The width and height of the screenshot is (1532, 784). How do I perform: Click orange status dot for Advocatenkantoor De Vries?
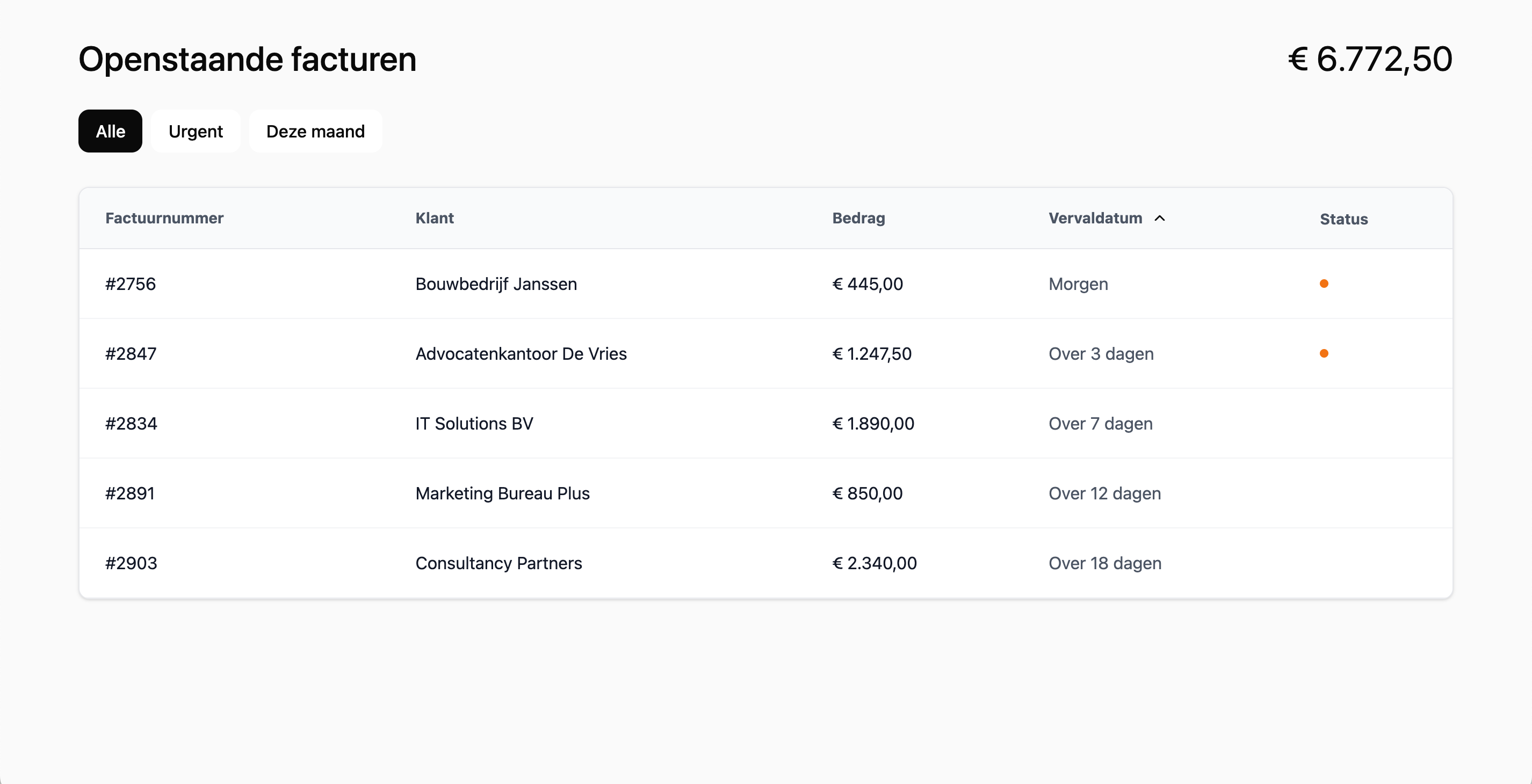1323,354
